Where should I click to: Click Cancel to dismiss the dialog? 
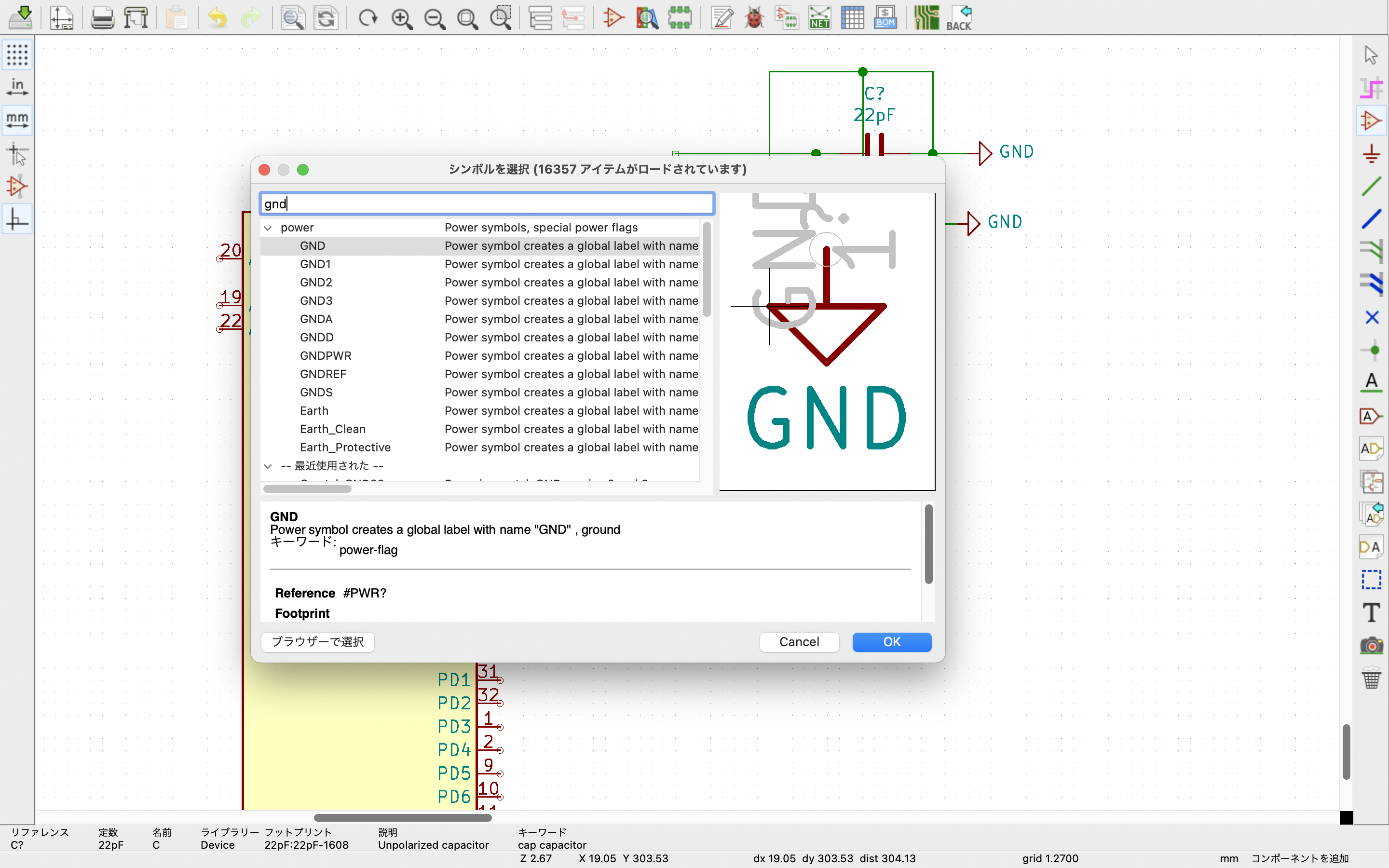tap(799, 641)
